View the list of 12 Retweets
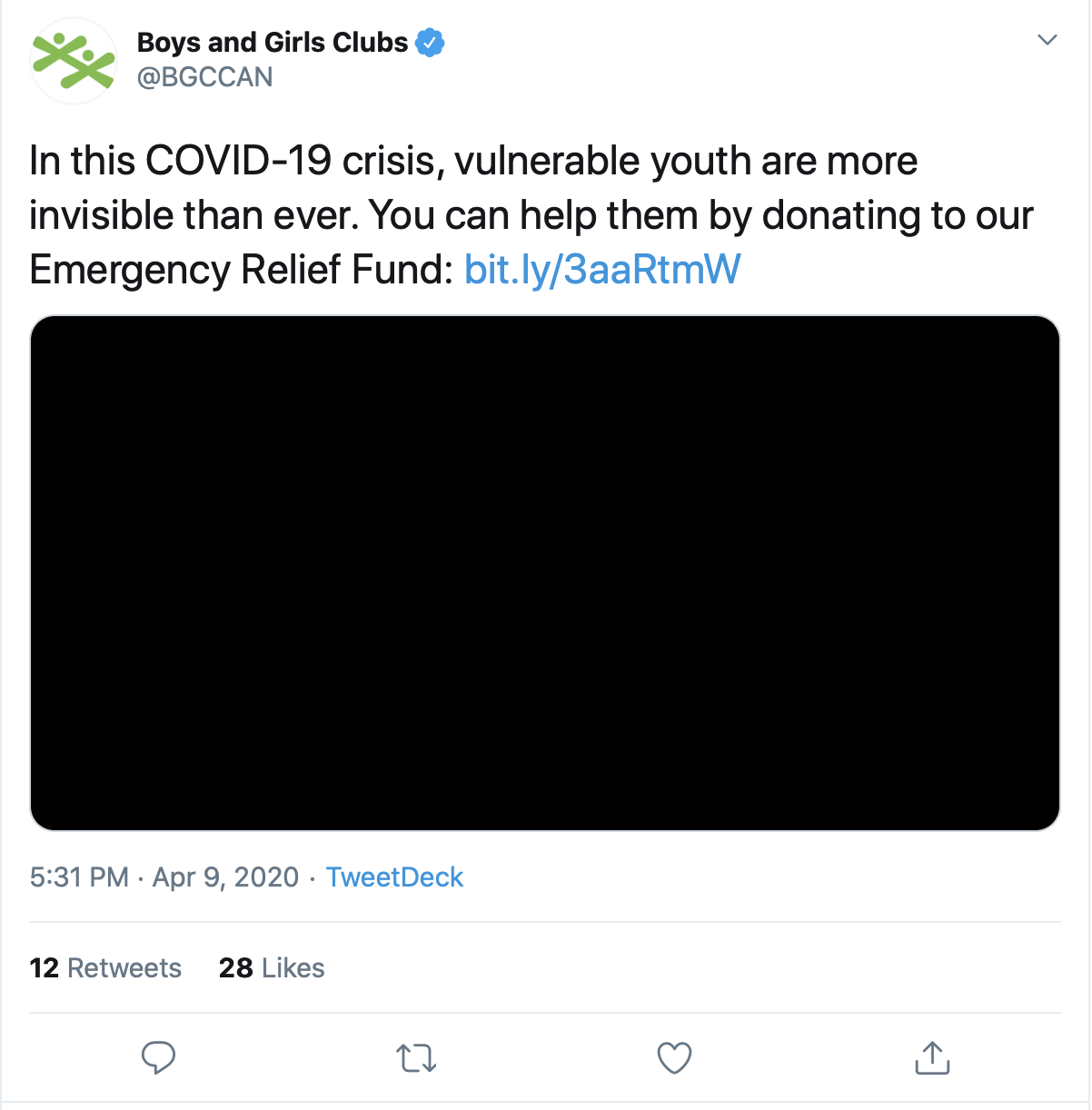 [x=105, y=967]
